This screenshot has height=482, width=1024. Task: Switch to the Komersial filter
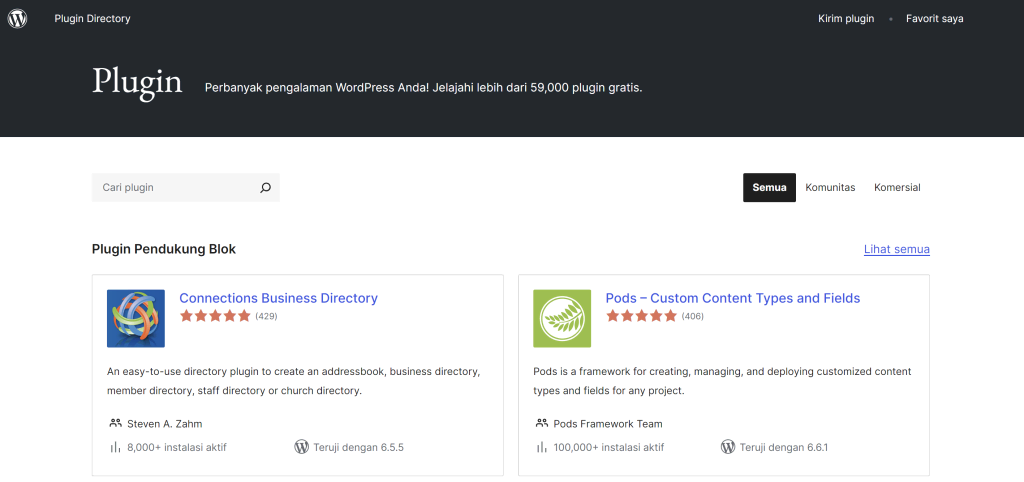[x=897, y=188]
